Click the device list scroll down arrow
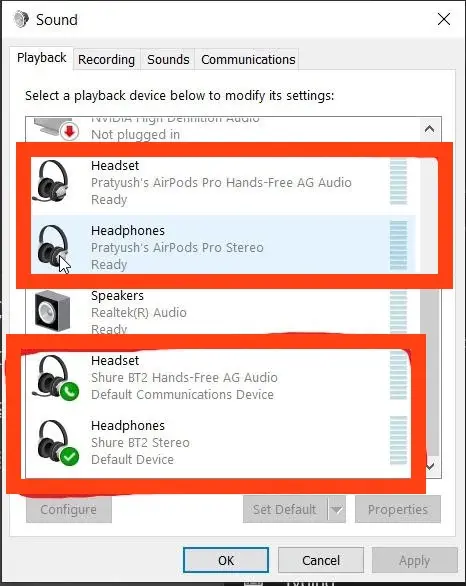466x586 pixels. pos(430,466)
